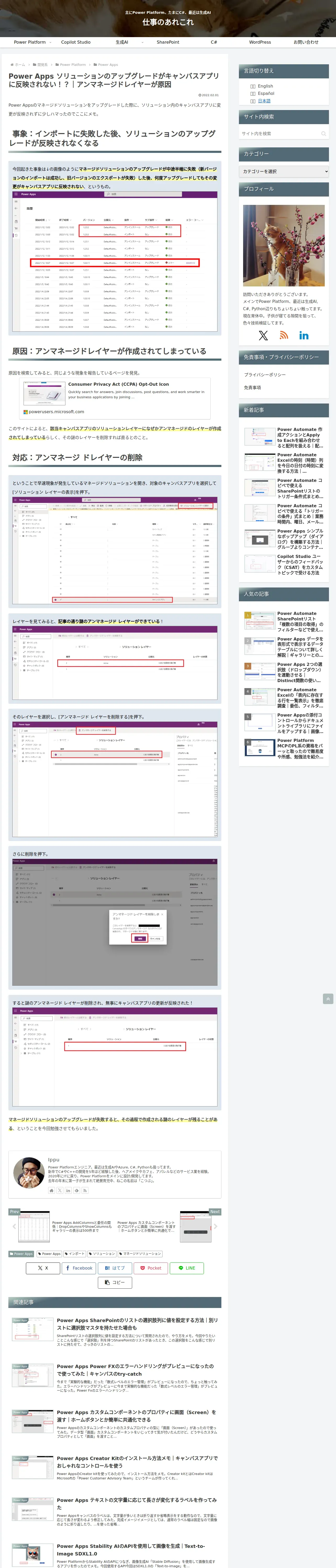
Task: Open SharePoint in navigation
Action: pyautogui.click(x=168, y=42)
